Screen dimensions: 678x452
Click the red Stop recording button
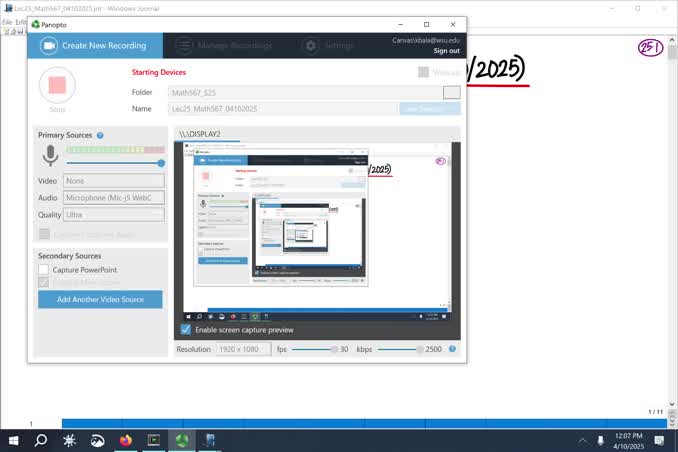coord(57,85)
